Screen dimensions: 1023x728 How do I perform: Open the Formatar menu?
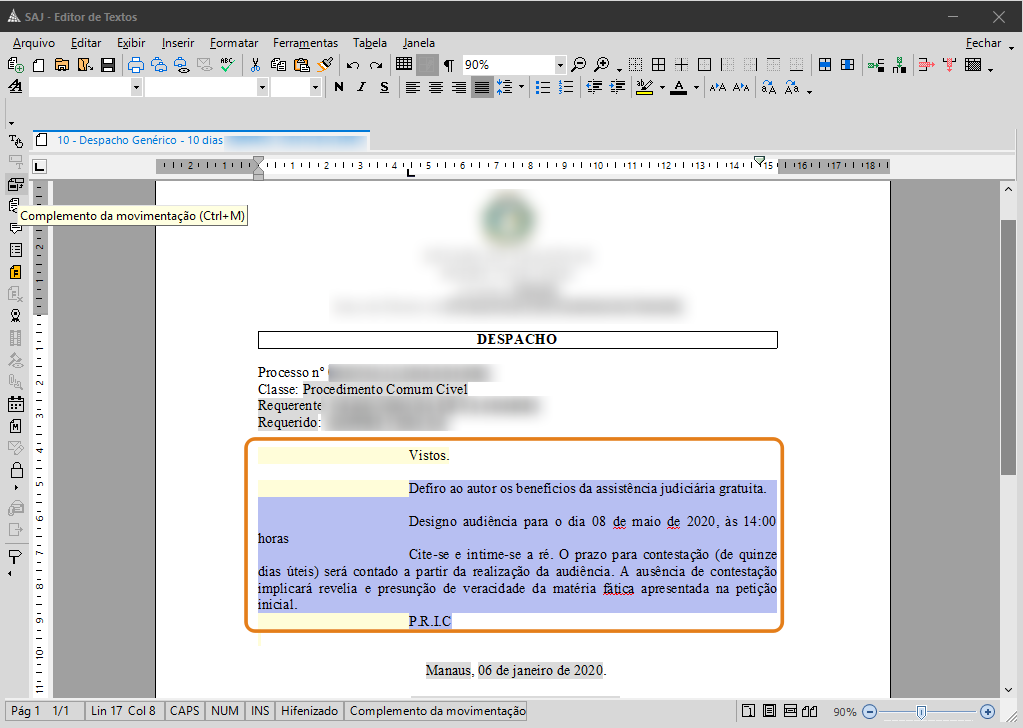tap(234, 43)
